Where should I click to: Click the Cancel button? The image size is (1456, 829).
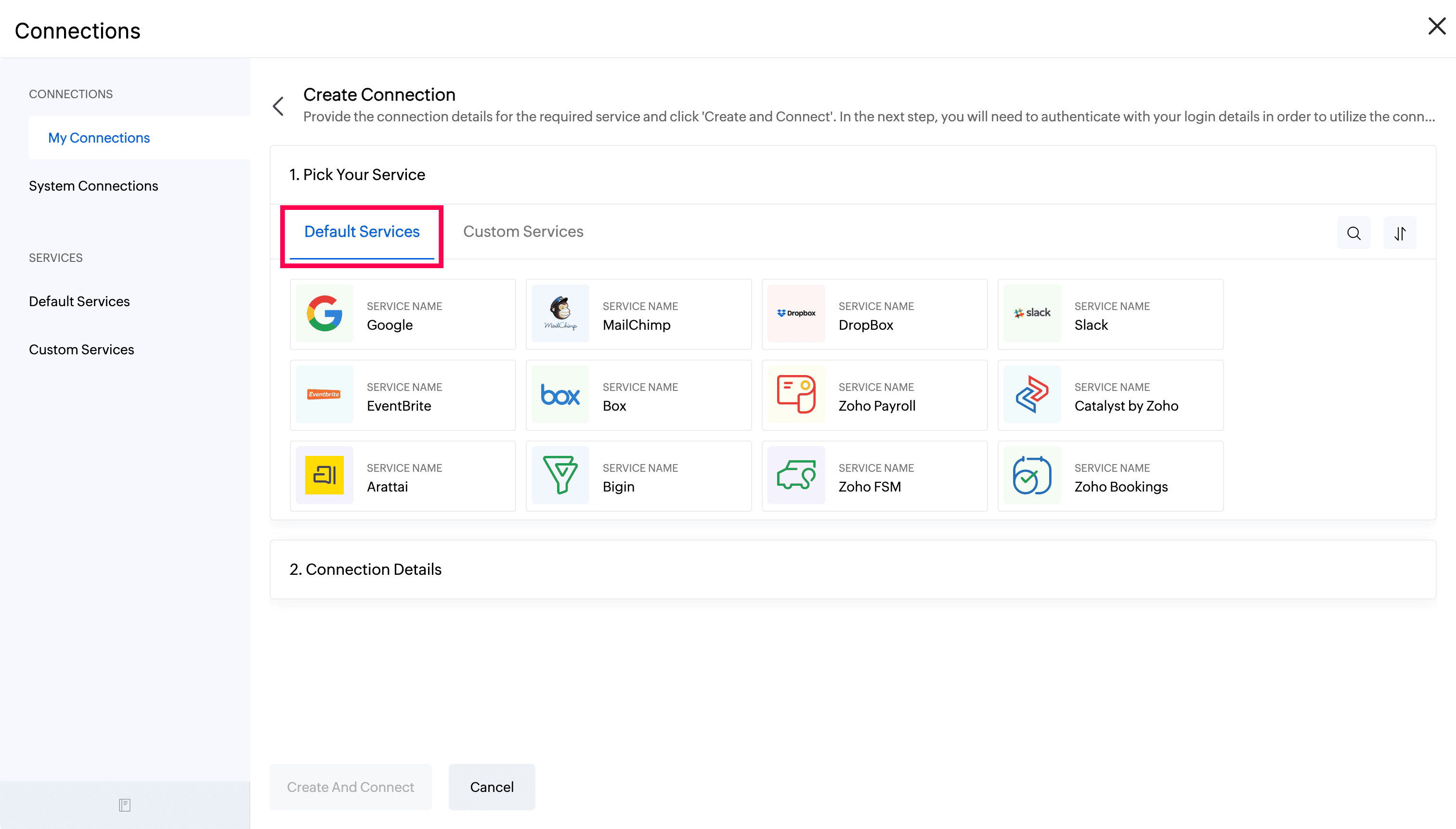[x=492, y=787]
